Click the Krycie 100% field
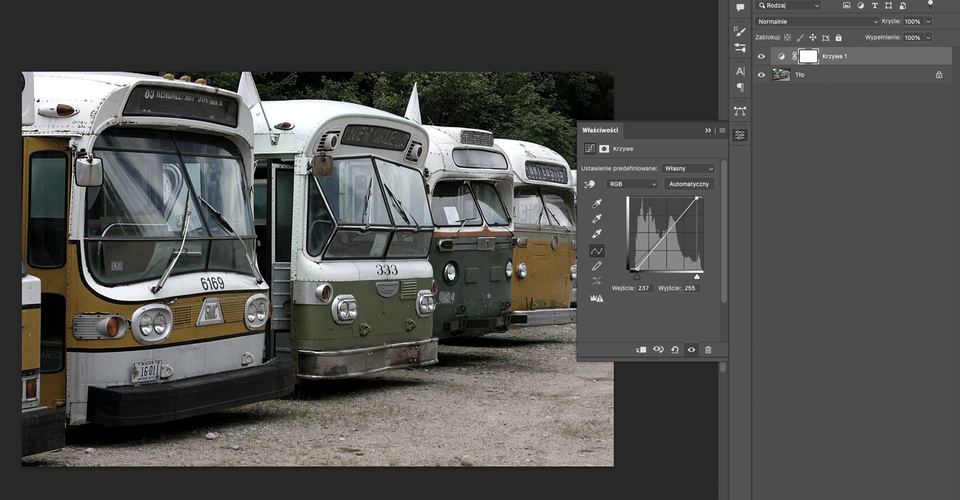 click(913, 21)
